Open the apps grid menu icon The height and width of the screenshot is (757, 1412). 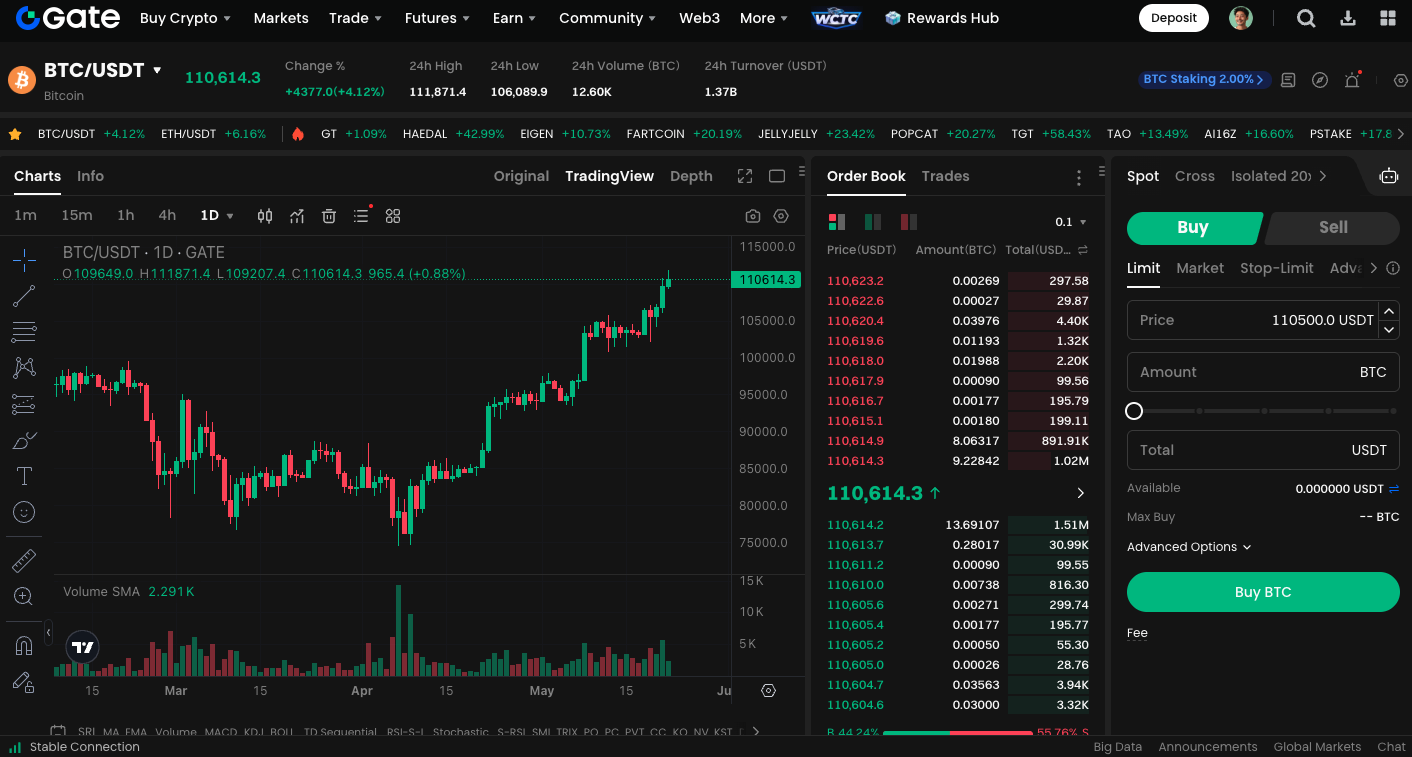[1388, 18]
